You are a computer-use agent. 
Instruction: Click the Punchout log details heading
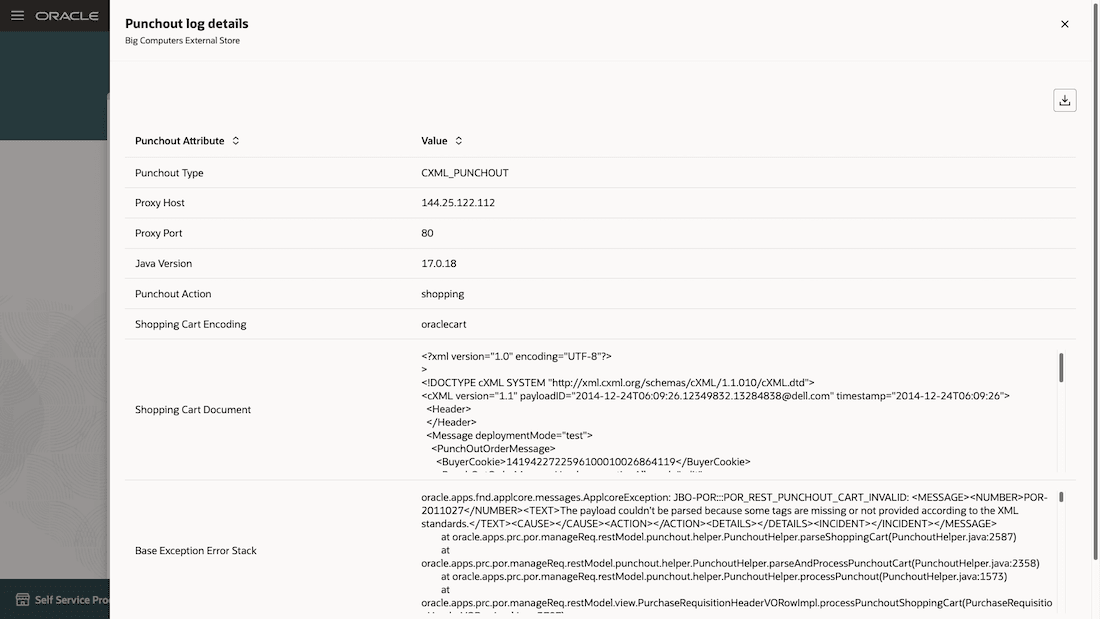(187, 23)
